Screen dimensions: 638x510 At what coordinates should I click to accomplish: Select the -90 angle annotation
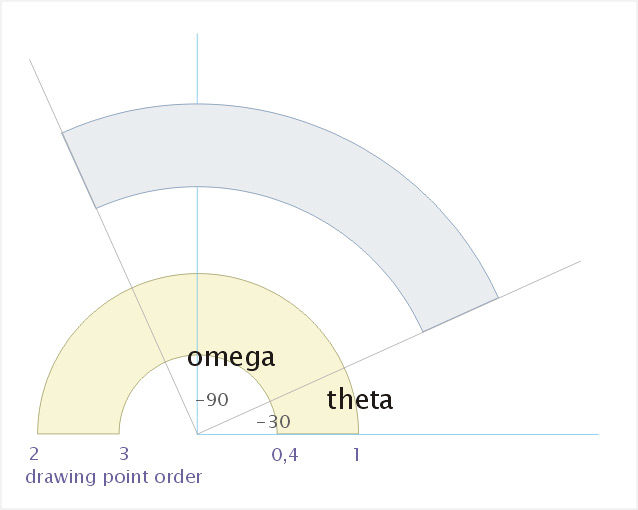pyautogui.click(x=212, y=400)
